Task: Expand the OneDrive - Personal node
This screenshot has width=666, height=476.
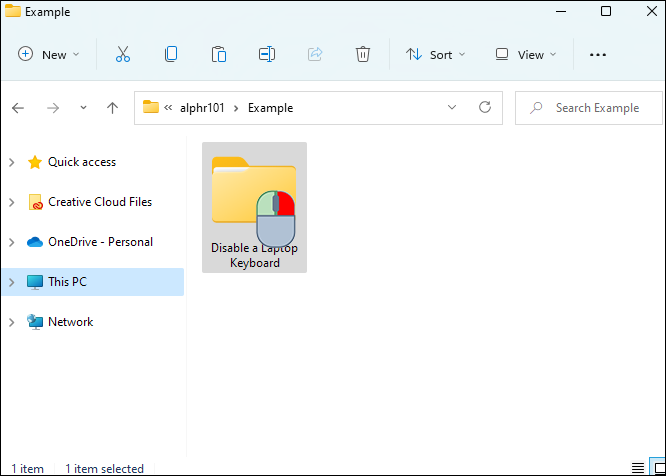Action: [x=12, y=242]
